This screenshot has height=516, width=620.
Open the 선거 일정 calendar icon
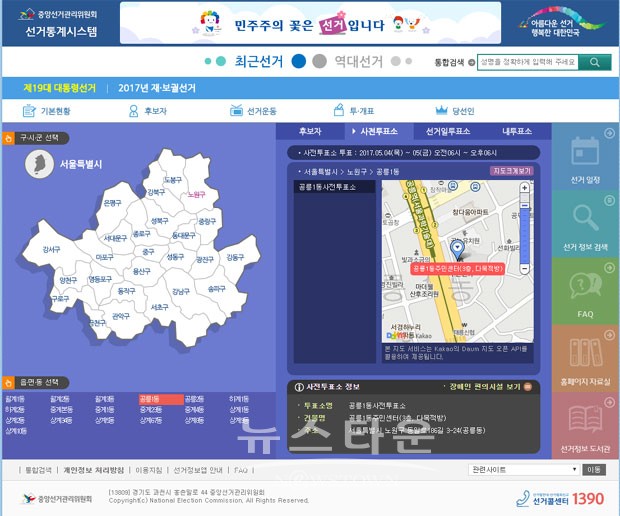click(x=585, y=161)
